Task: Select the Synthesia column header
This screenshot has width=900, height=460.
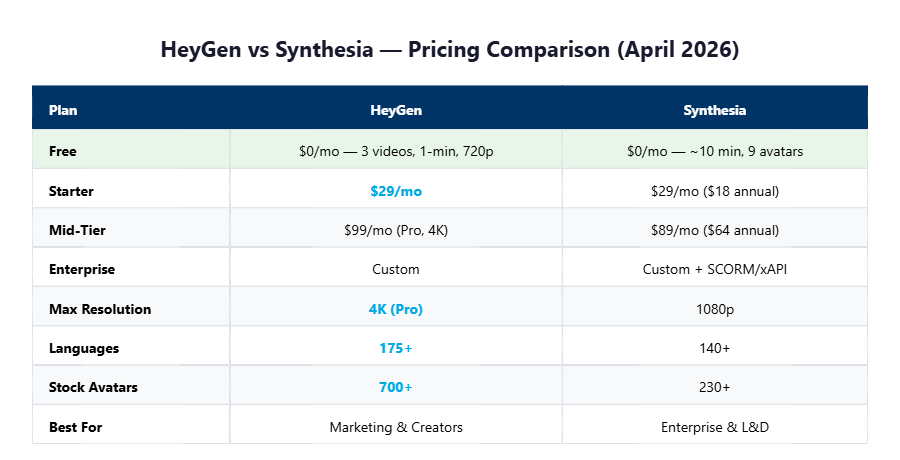Action: click(714, 110)
